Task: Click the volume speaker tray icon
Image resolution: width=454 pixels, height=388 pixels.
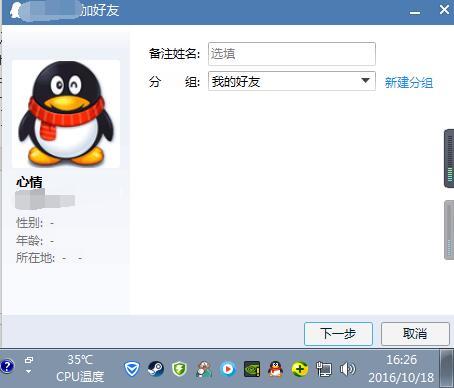Action: click(348, 369)
